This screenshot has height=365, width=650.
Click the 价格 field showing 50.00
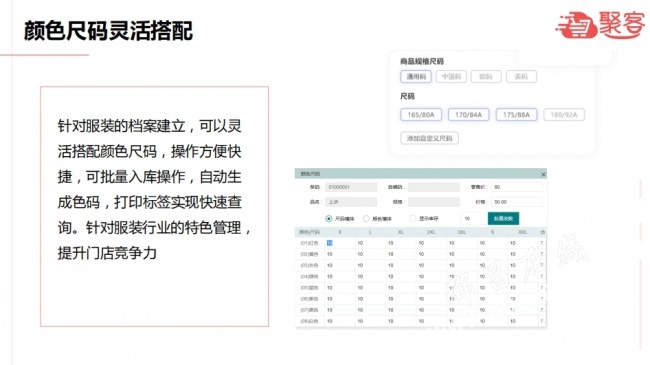517,202
